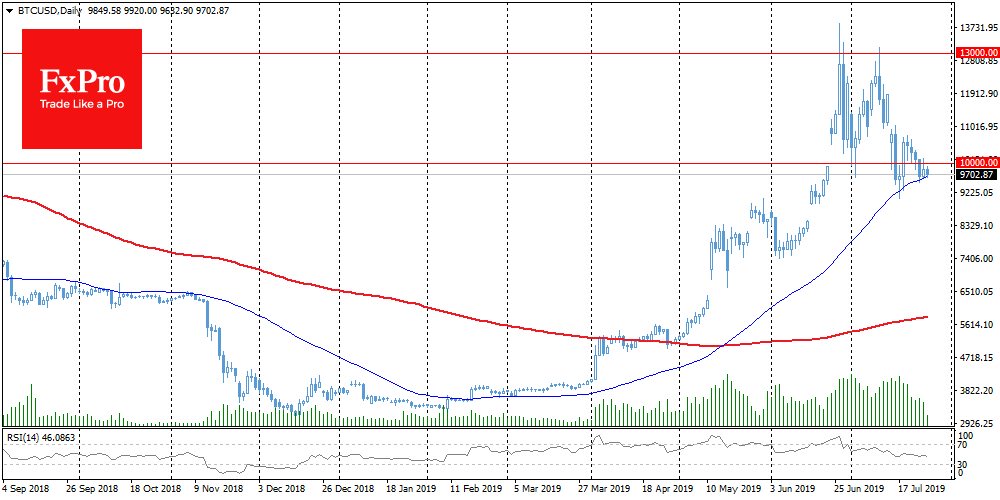Click the 17 Jul 2019 date label
The image size is (1000, 500).
[x=920, y=491]
